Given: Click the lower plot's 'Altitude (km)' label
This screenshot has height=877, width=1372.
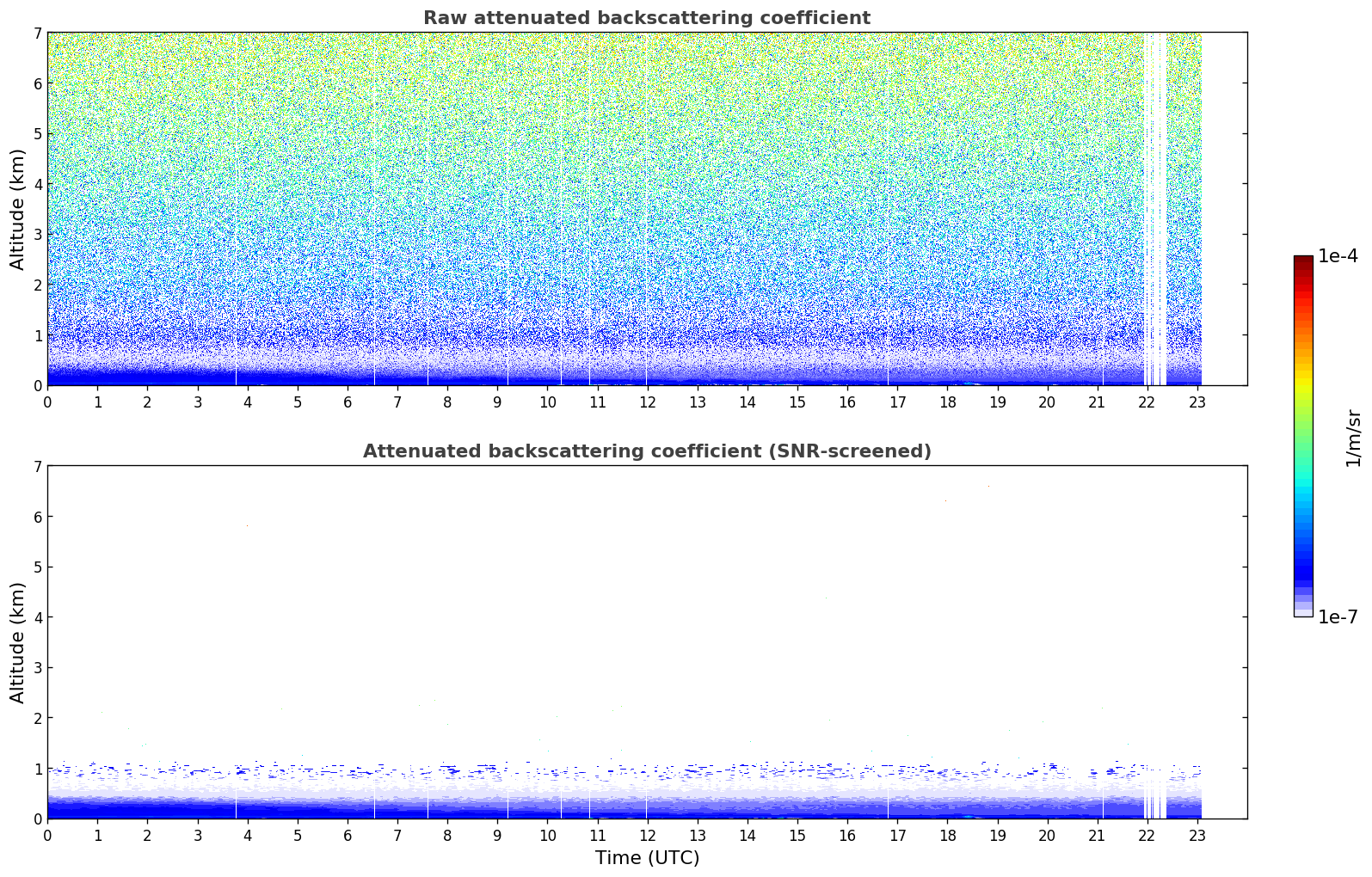Looking at the screenshot, I should click(18, 642).
